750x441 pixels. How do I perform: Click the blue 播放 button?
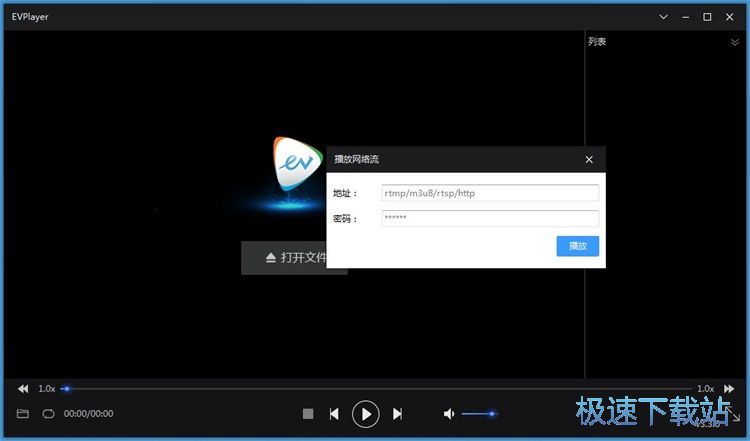[x=577, y=246]
